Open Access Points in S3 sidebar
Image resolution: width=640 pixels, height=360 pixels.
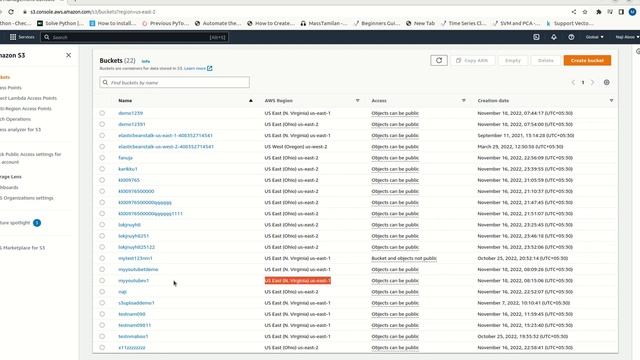point(11,88)
